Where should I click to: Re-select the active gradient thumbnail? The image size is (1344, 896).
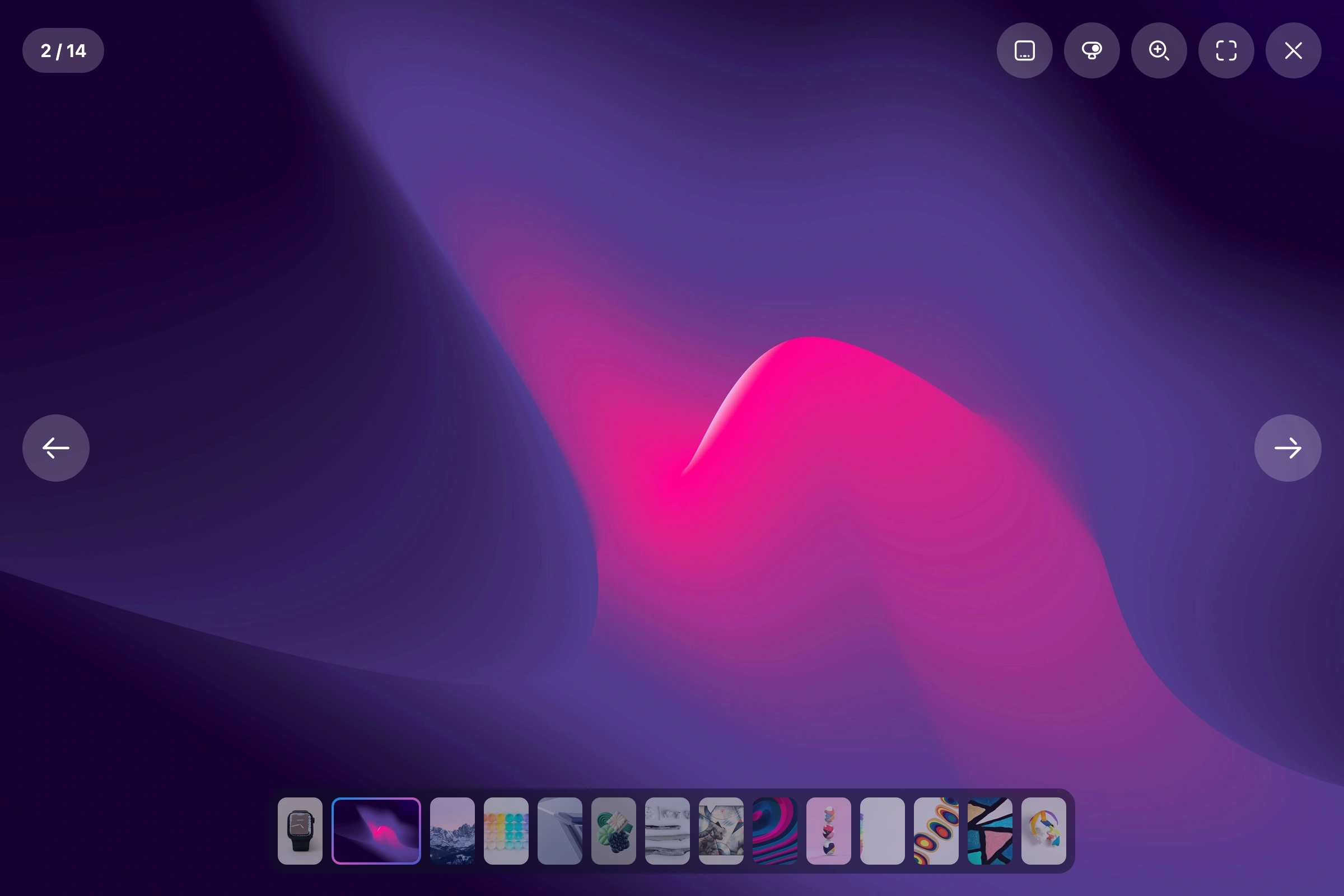376,830
